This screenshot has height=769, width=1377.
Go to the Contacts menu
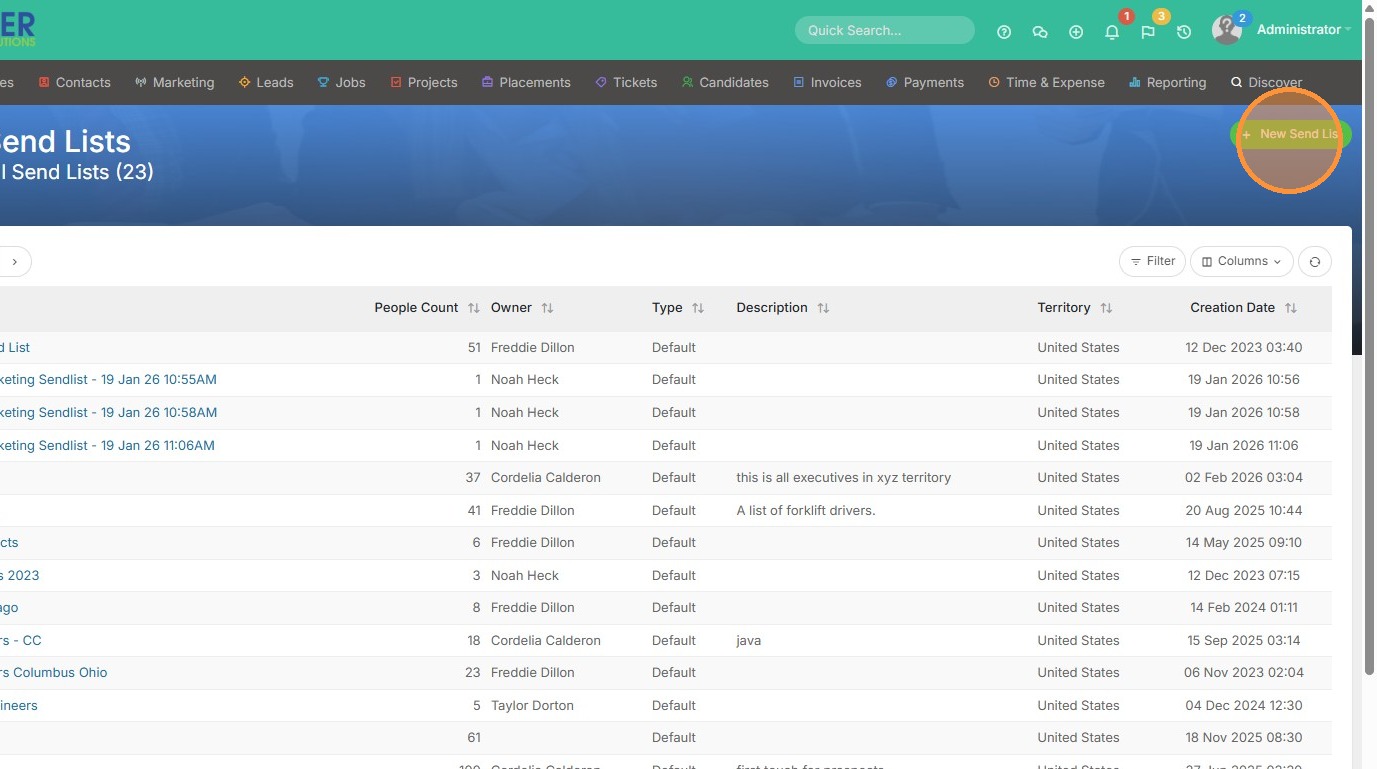[x=74, y=83]
